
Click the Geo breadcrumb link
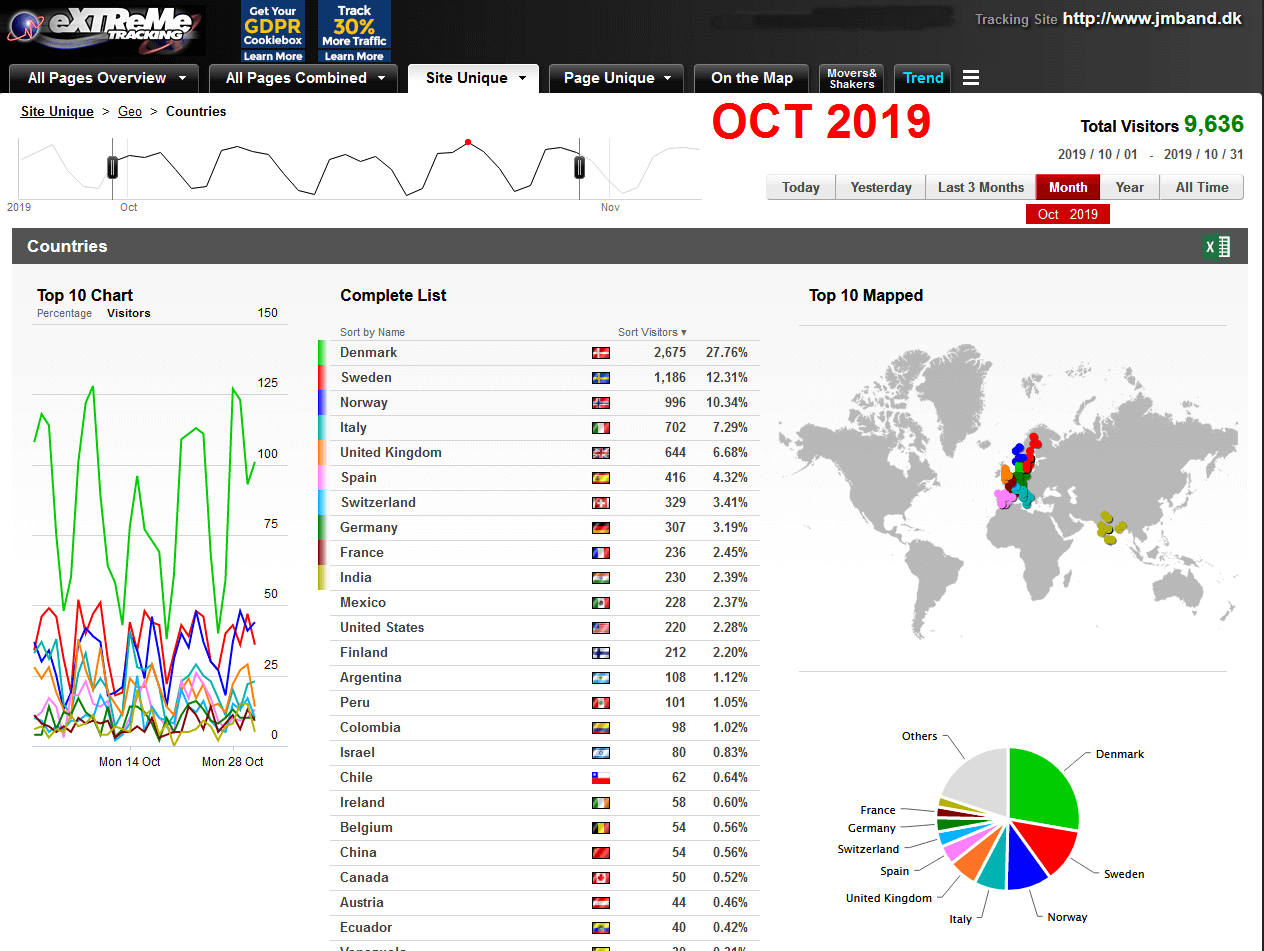tap(130, 111)
